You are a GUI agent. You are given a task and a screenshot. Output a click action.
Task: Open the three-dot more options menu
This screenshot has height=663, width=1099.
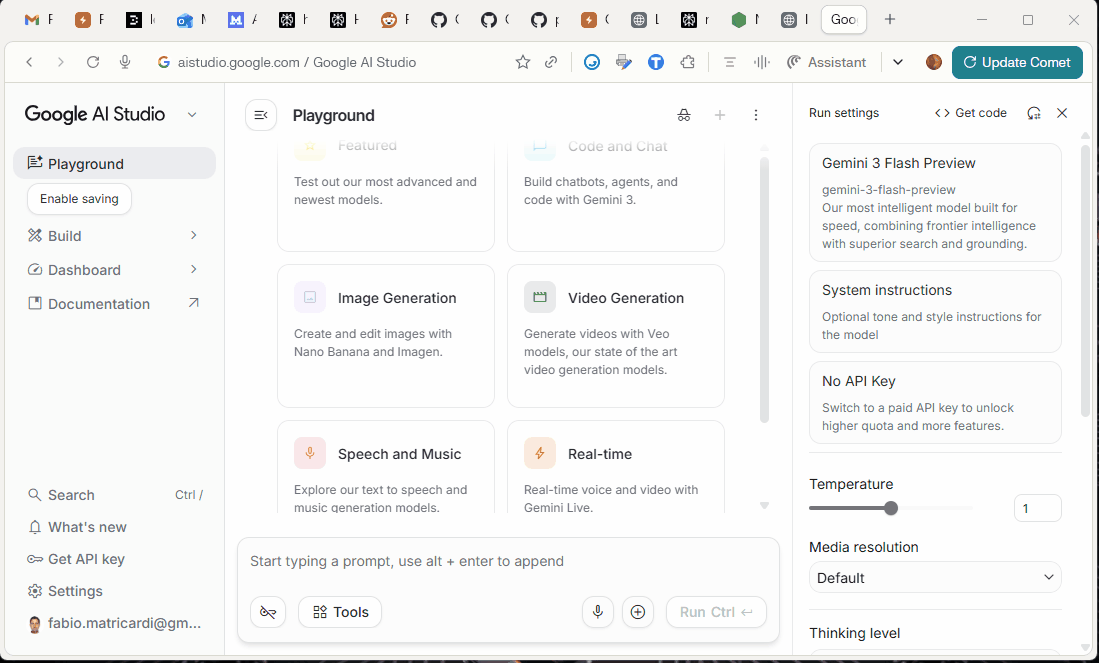tap(756, 115)
